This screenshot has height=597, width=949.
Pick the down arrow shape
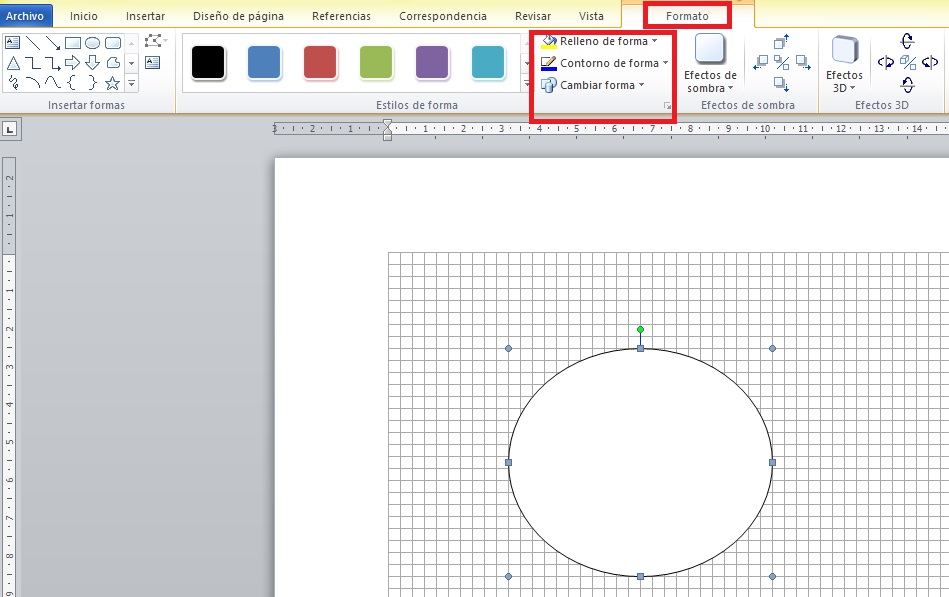pos(92,62)
